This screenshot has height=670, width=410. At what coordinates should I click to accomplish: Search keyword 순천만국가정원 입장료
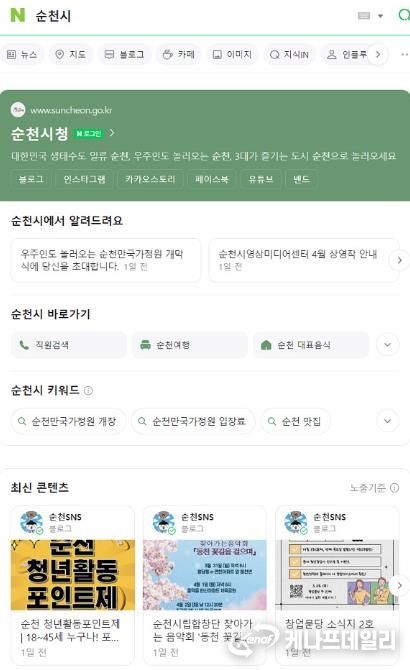tap(193, 421)
